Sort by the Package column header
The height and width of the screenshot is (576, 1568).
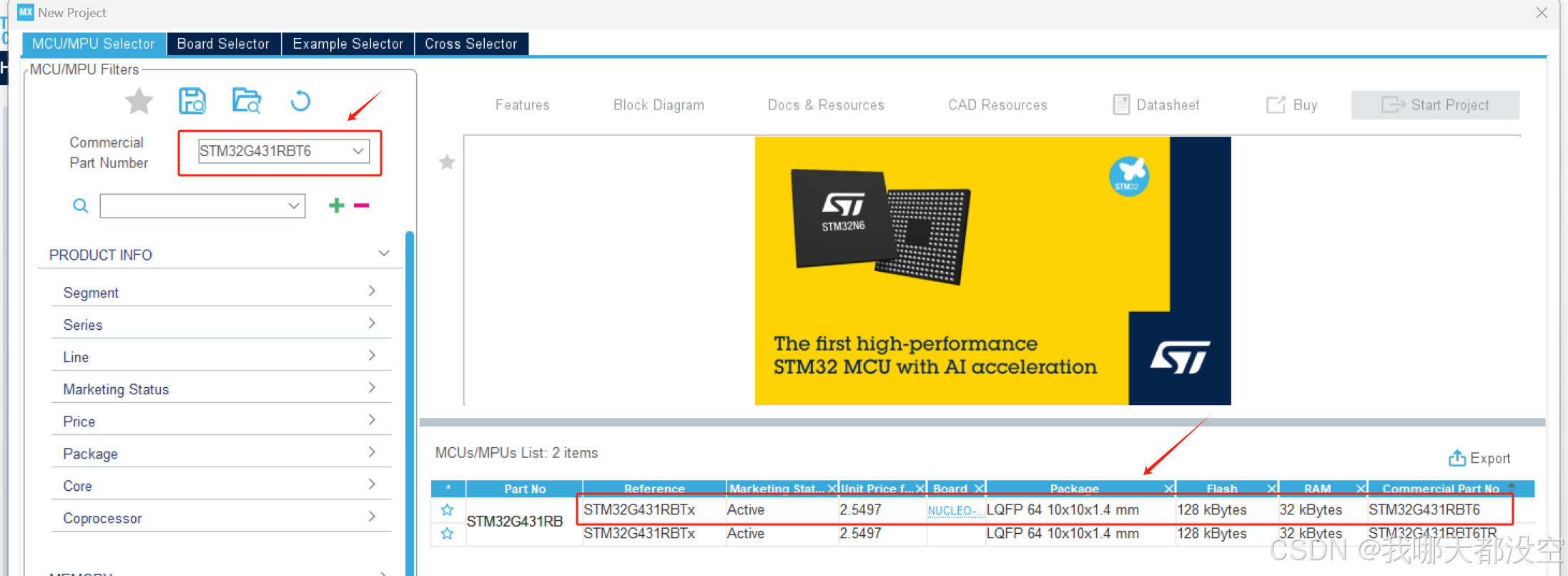click(1074, 489)
